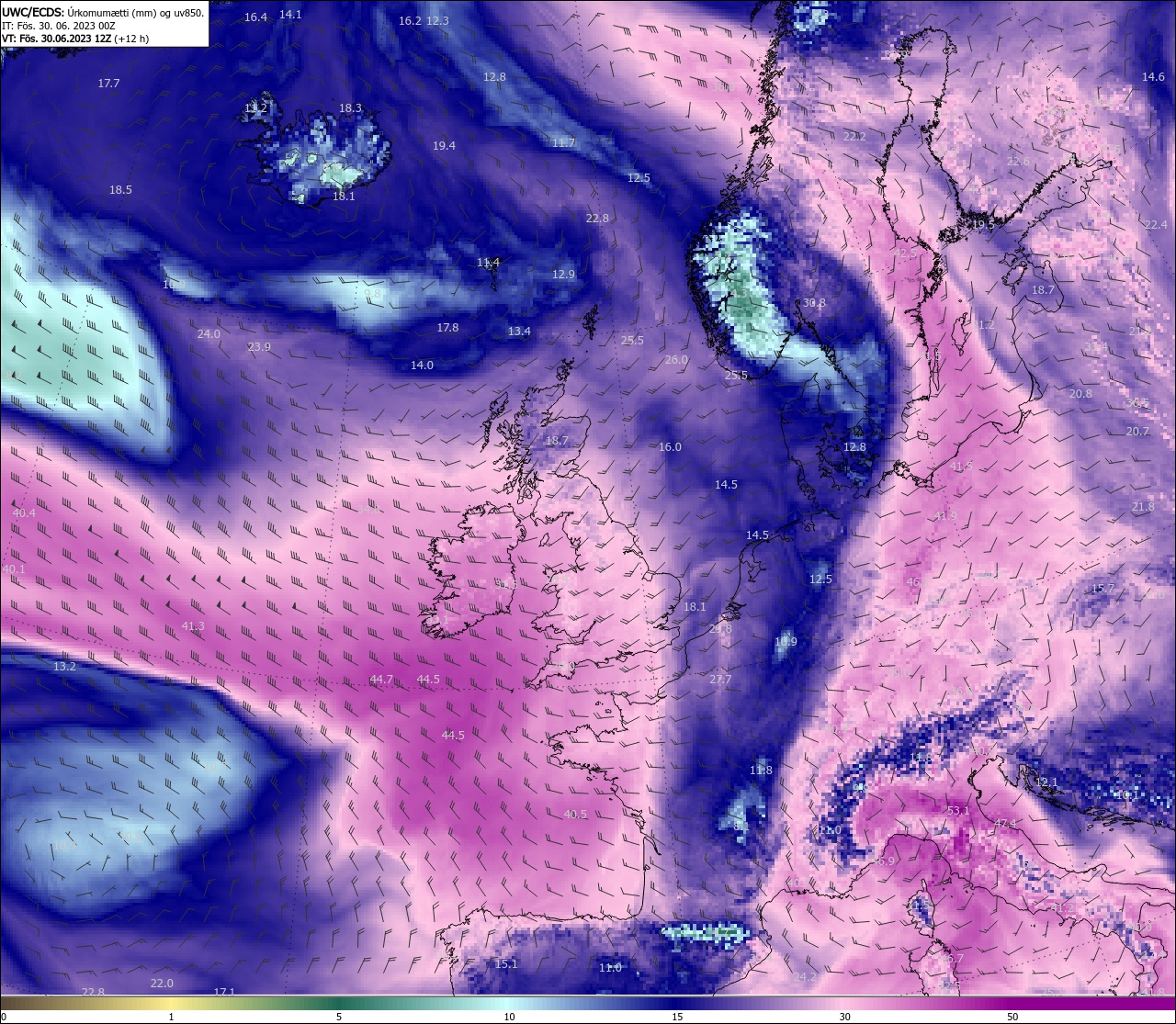Click the map value 24.0
This screenshot has width=1176, height=1024.
click(x=209, y=333)
